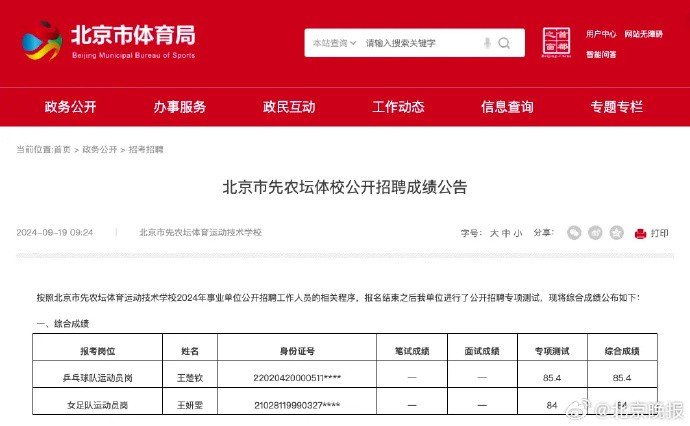Click the search keyword input field

click(x=420, y=44)
